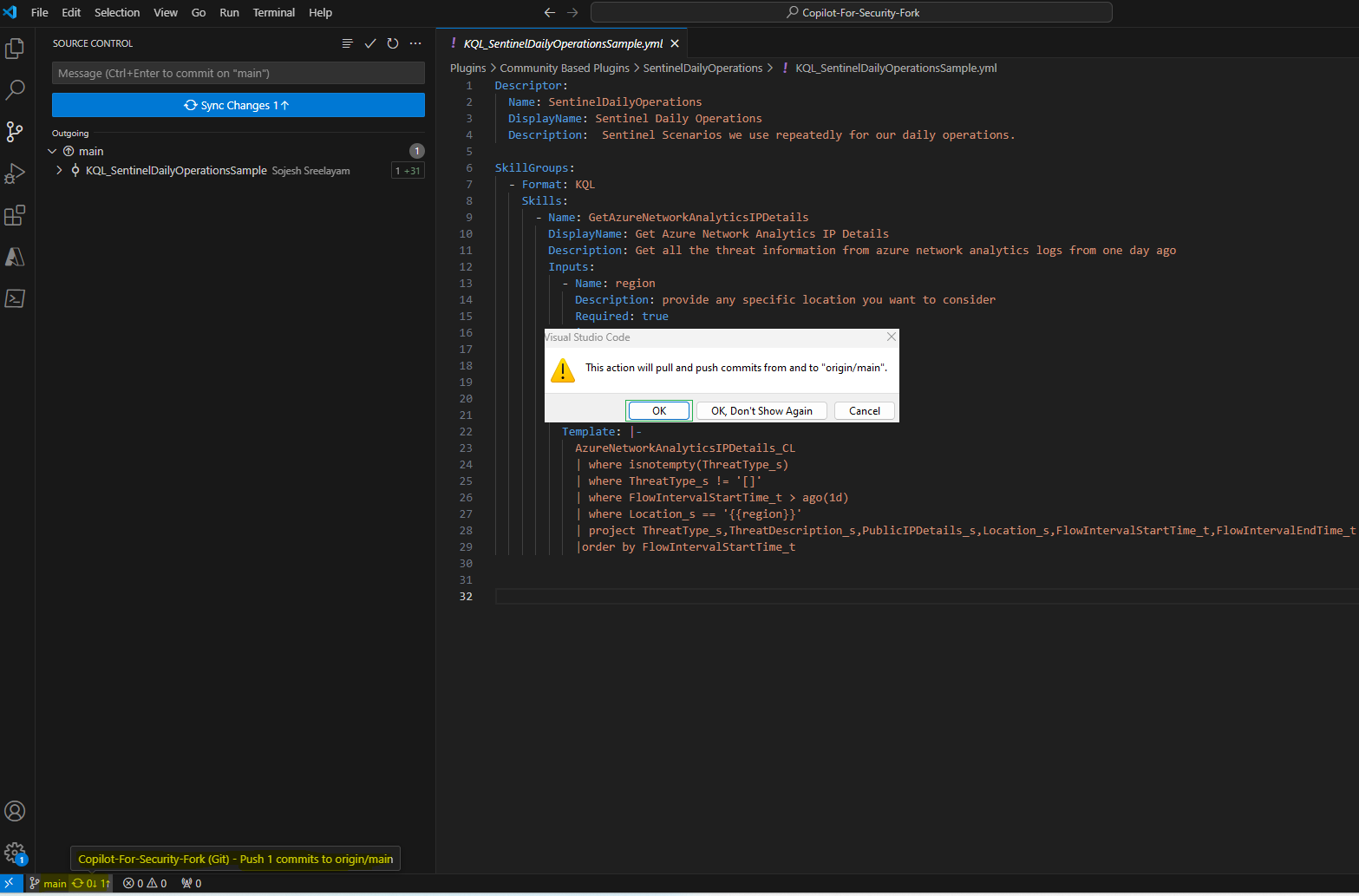Screen dimensions: 1359x896
Task: Click the commit message input field
Action: (x=238, y=74)
